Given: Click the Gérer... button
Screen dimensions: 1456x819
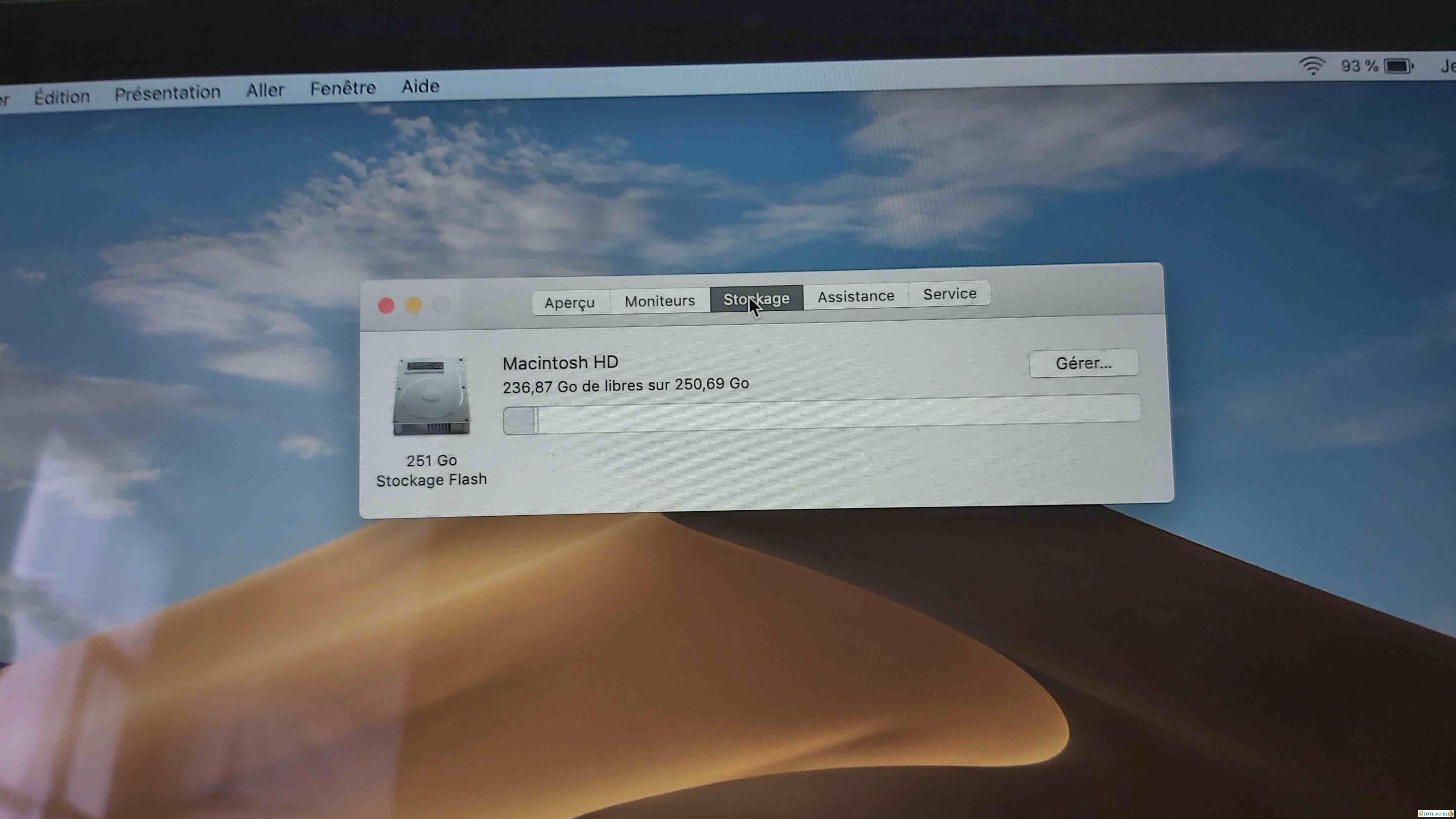Looking at the screenshot, I should pos(1084,363).
